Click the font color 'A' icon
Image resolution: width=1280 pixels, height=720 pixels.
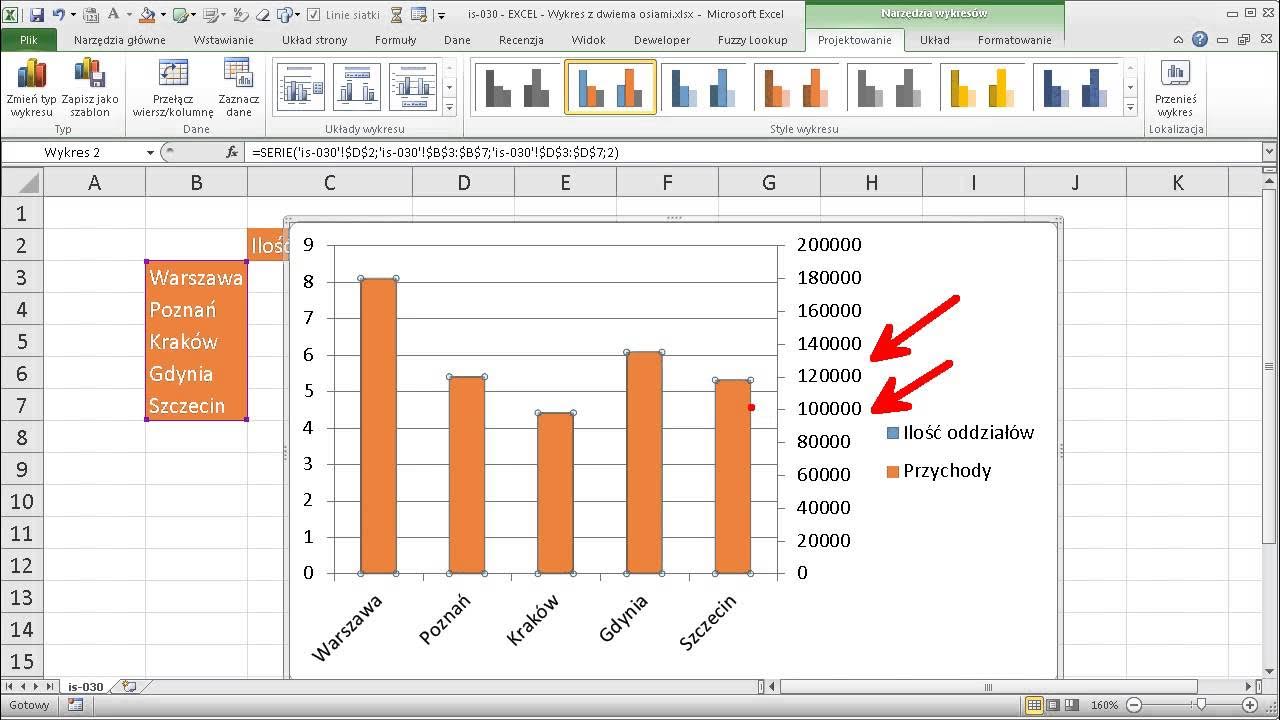114,14
